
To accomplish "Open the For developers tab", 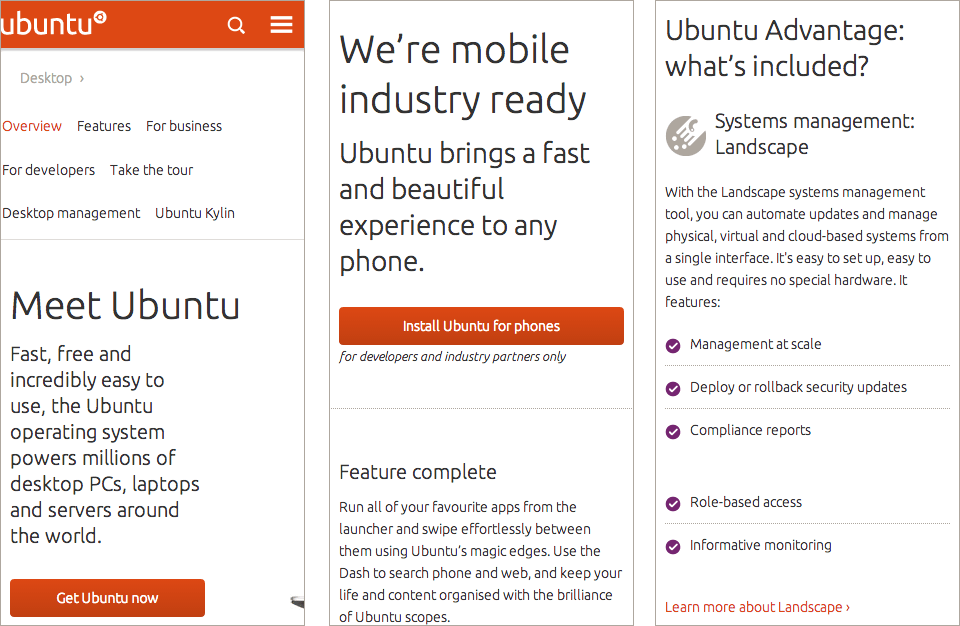I will click(48, 170).
